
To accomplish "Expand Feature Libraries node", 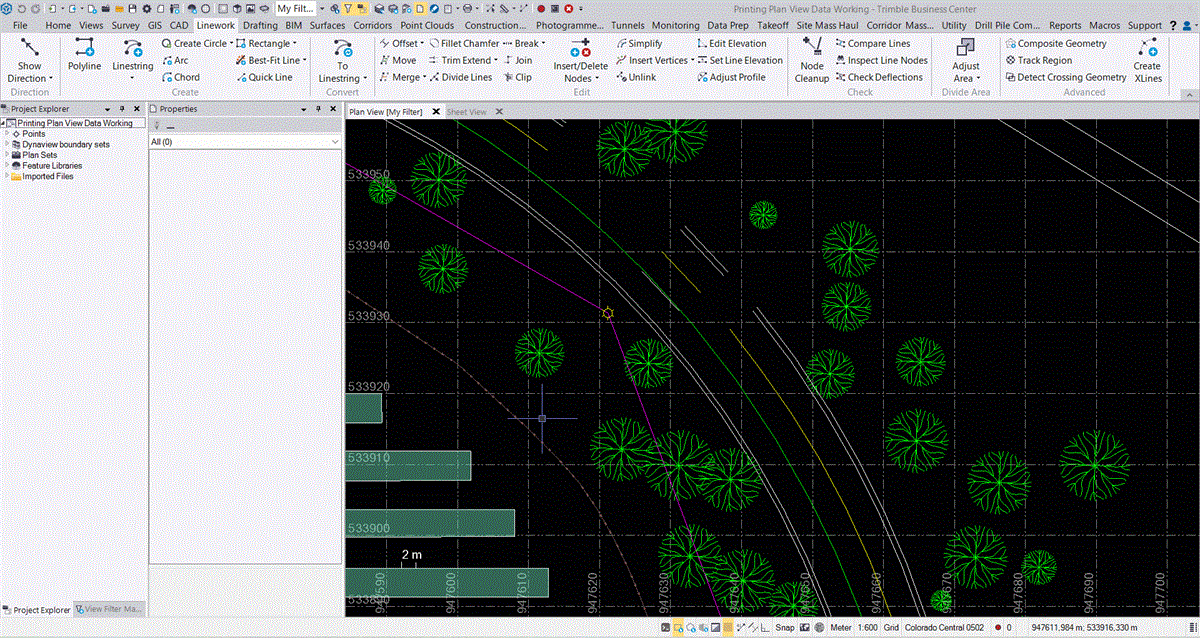I will point(7,166).
